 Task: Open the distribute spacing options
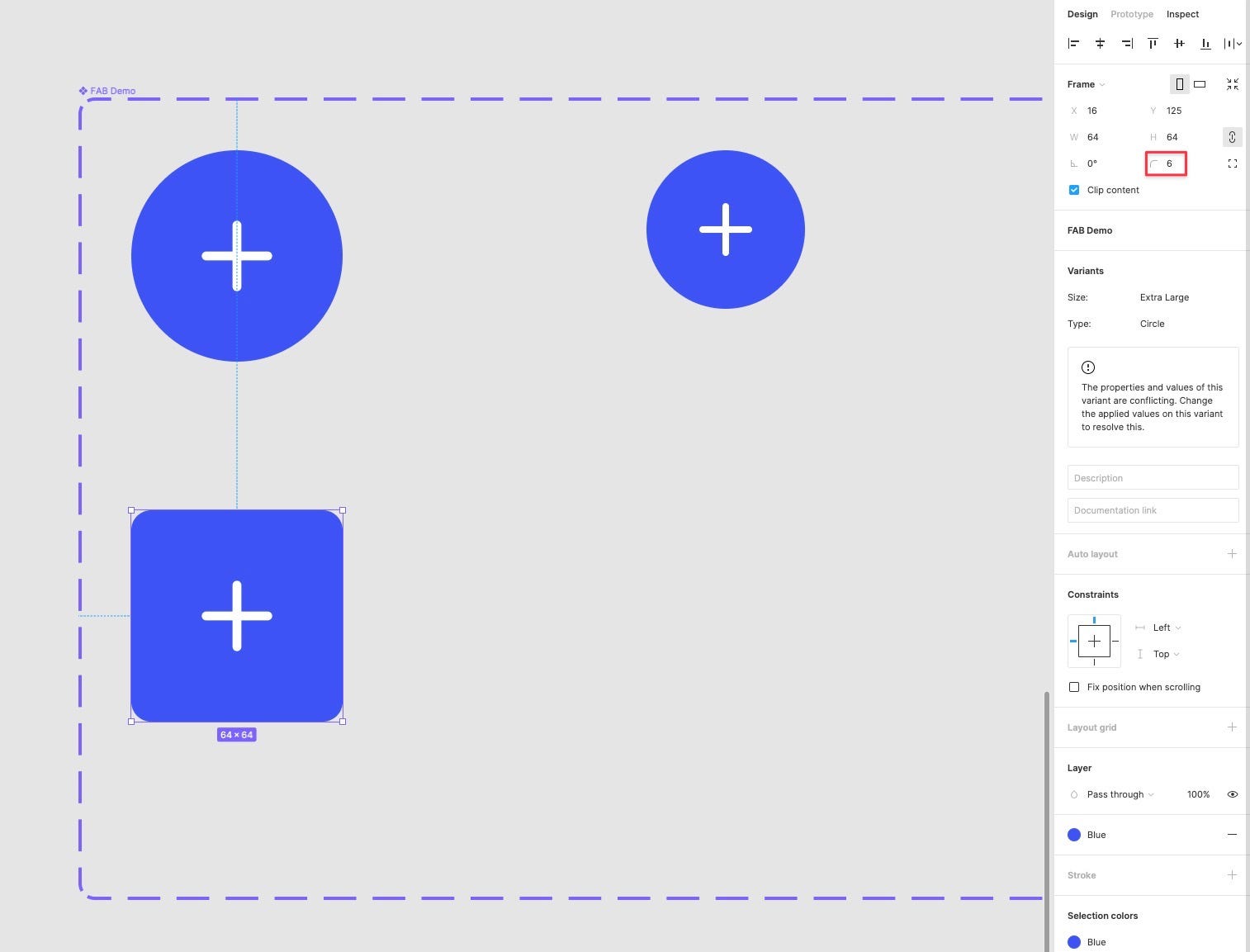(1233, 44)
